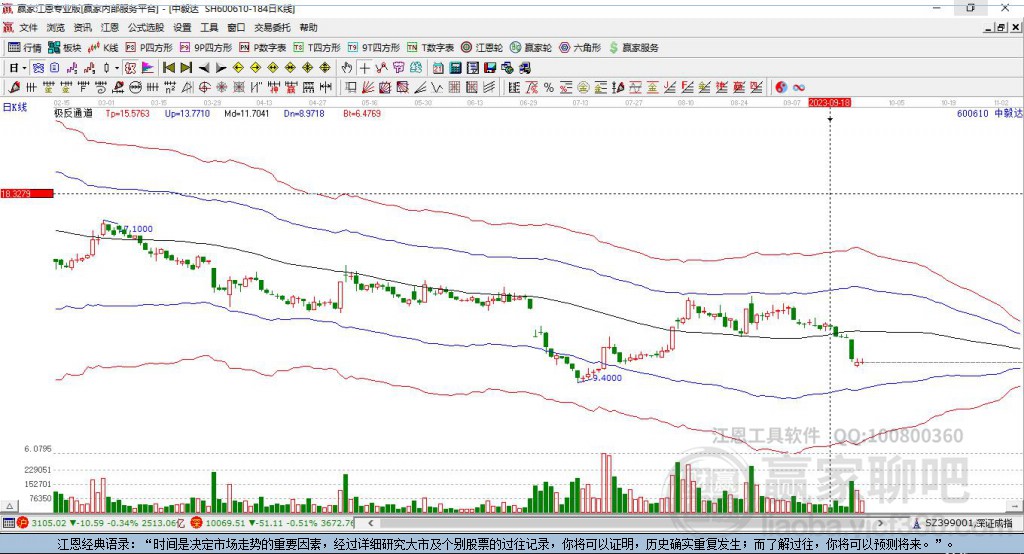Screen dimensions: 1024x554
Task: Open the 六角形 hexagon tool
Action: click(580, 48)
